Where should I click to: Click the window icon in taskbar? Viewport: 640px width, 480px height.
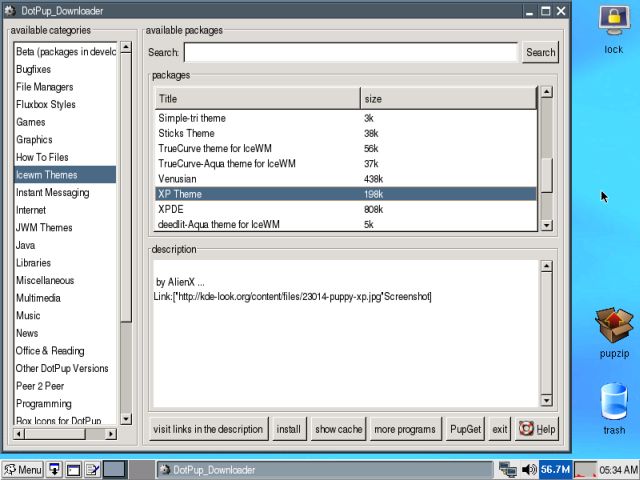coord(73,470)
